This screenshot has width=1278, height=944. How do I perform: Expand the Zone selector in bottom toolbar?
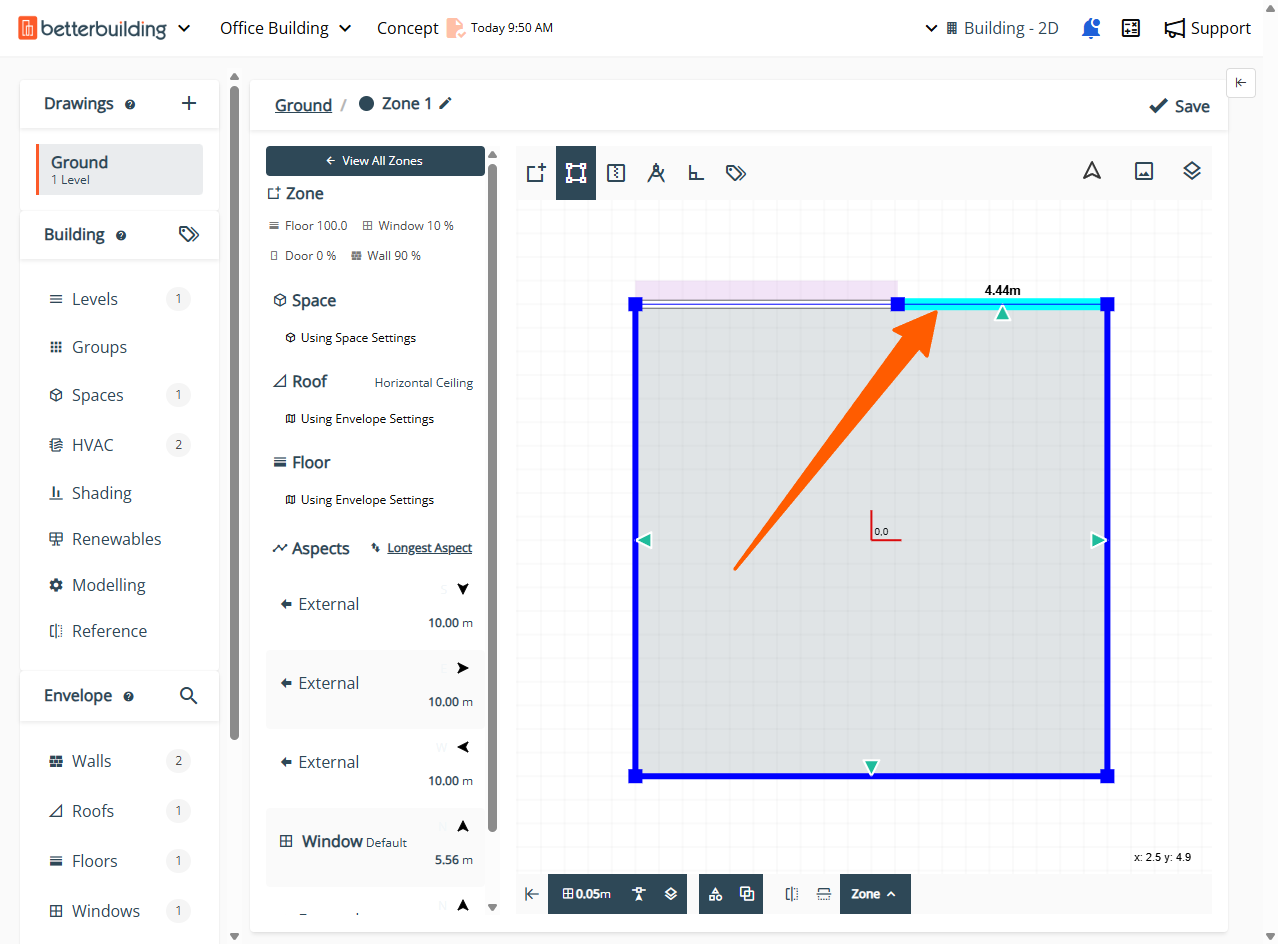coord(874,894)
